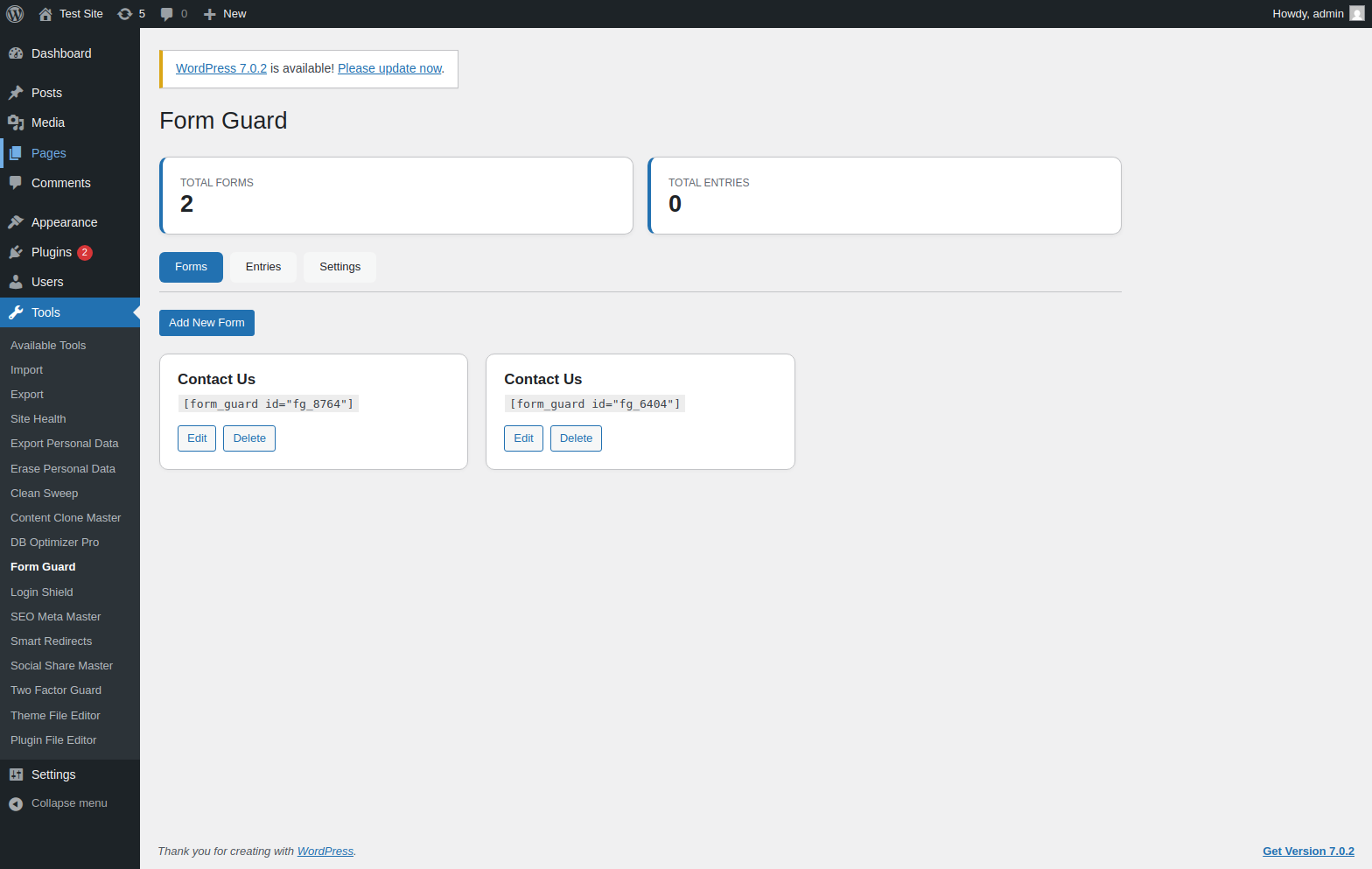Image resolution: width=1372 pixels, height=869 pixels.
Task: Click the plus icon beside New
Action: [209, 14]
